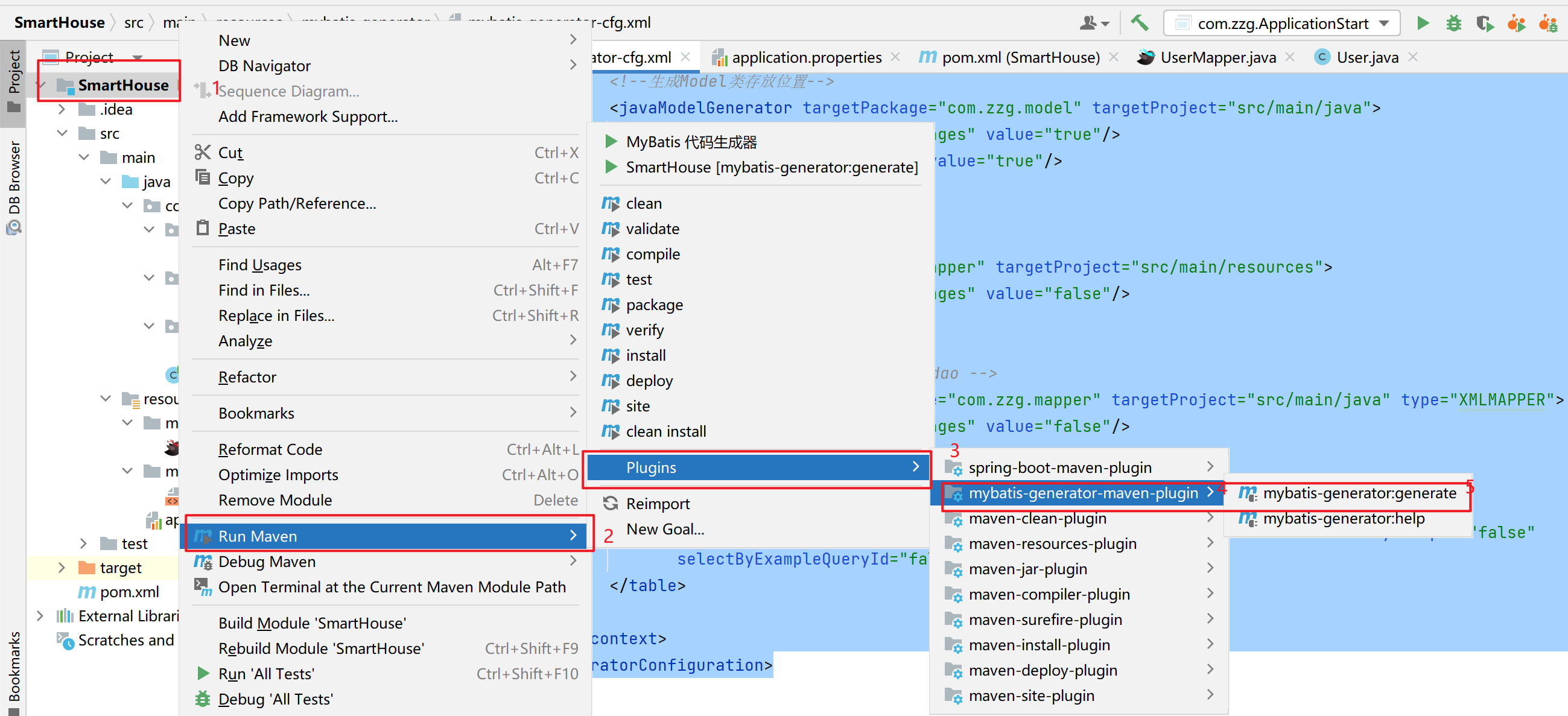Expand the spring-boot-maven-plugin submenu
Viewport: 1568px width, 716px height.
click(1061, 467)
